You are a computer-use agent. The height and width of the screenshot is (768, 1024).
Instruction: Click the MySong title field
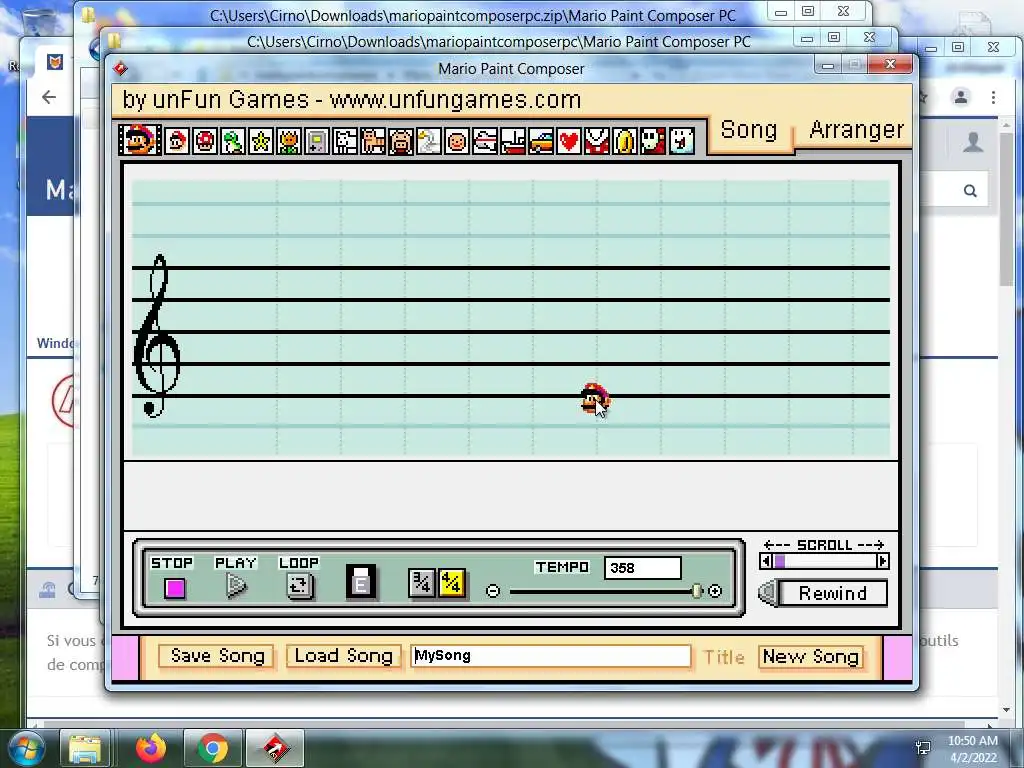coord(551,656)
